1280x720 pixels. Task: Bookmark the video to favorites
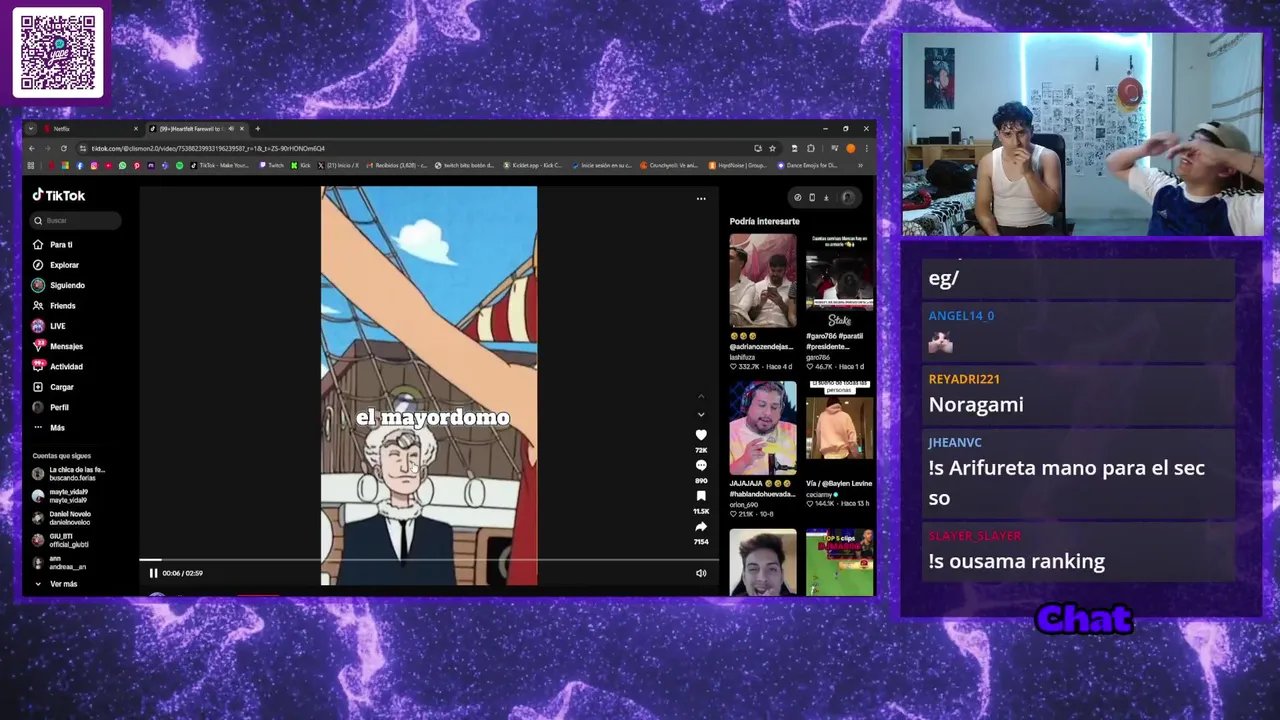click(x=701, y=496)
